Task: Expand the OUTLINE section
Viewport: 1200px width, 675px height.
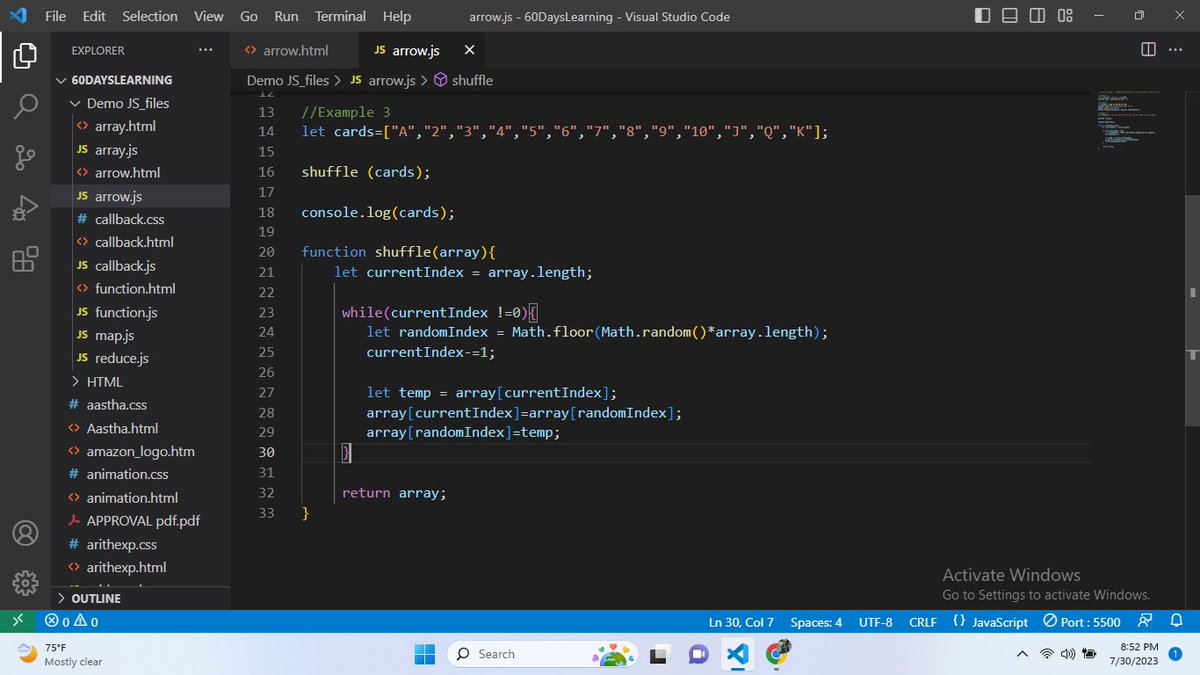Action: pos(140,598)
